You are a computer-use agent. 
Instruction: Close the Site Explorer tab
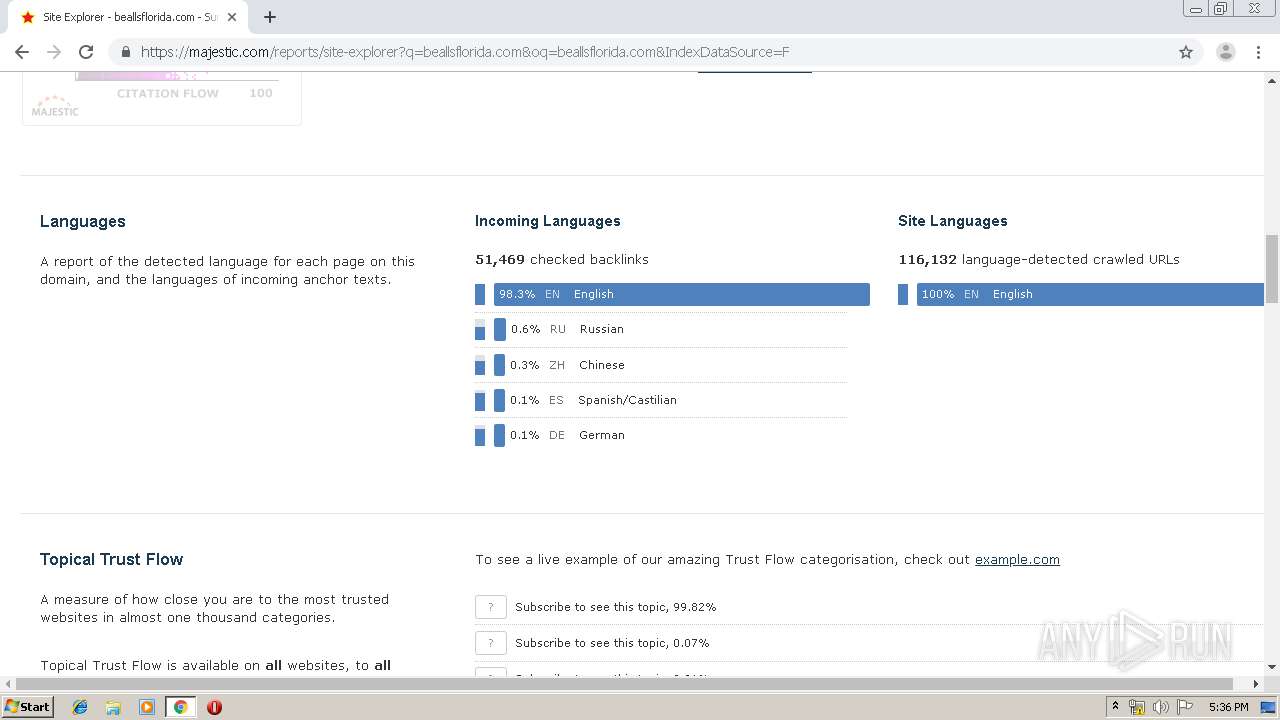pos(232,17)
